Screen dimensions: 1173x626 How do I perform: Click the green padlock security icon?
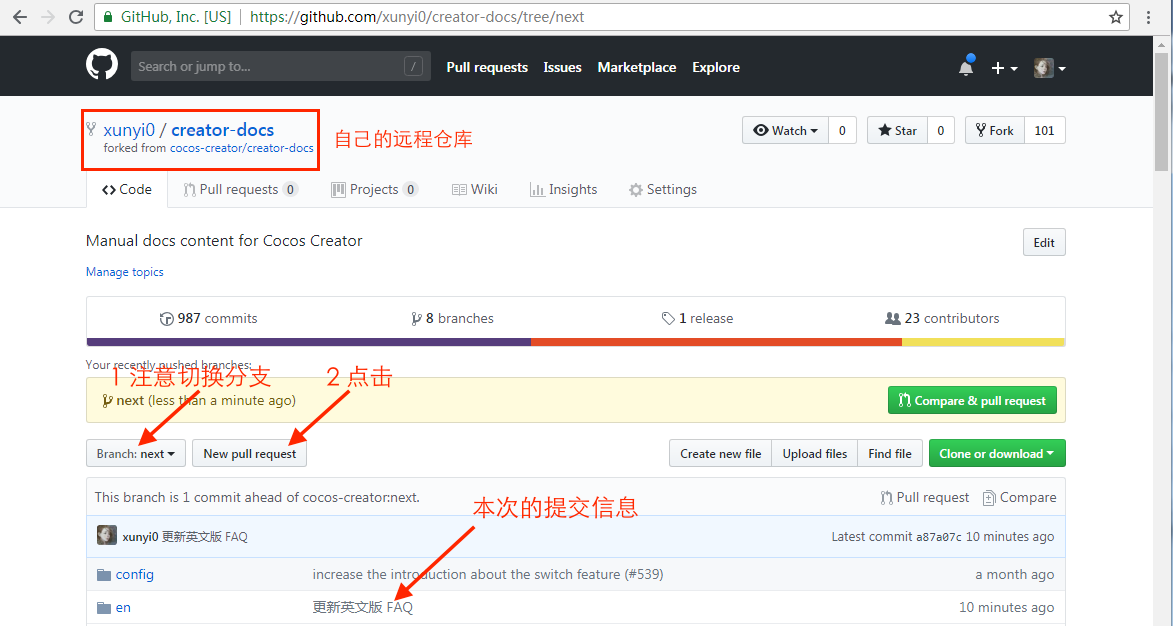tap(108, 16)
